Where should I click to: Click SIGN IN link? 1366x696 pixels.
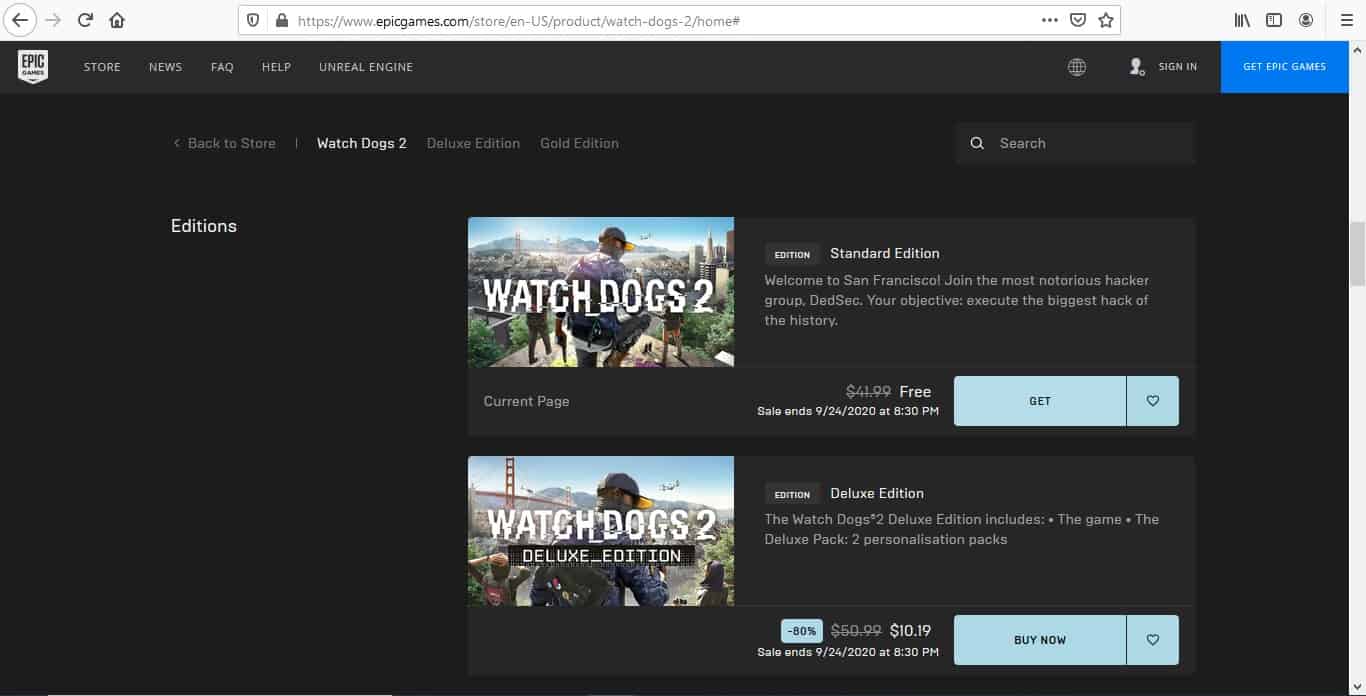pos(1177,67)
